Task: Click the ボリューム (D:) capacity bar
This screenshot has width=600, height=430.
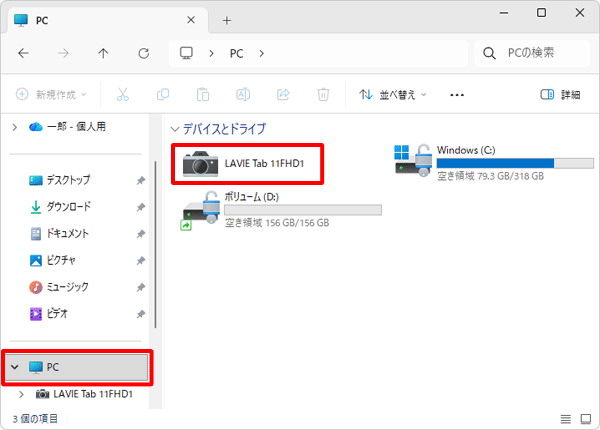Action: coord(303,210)
